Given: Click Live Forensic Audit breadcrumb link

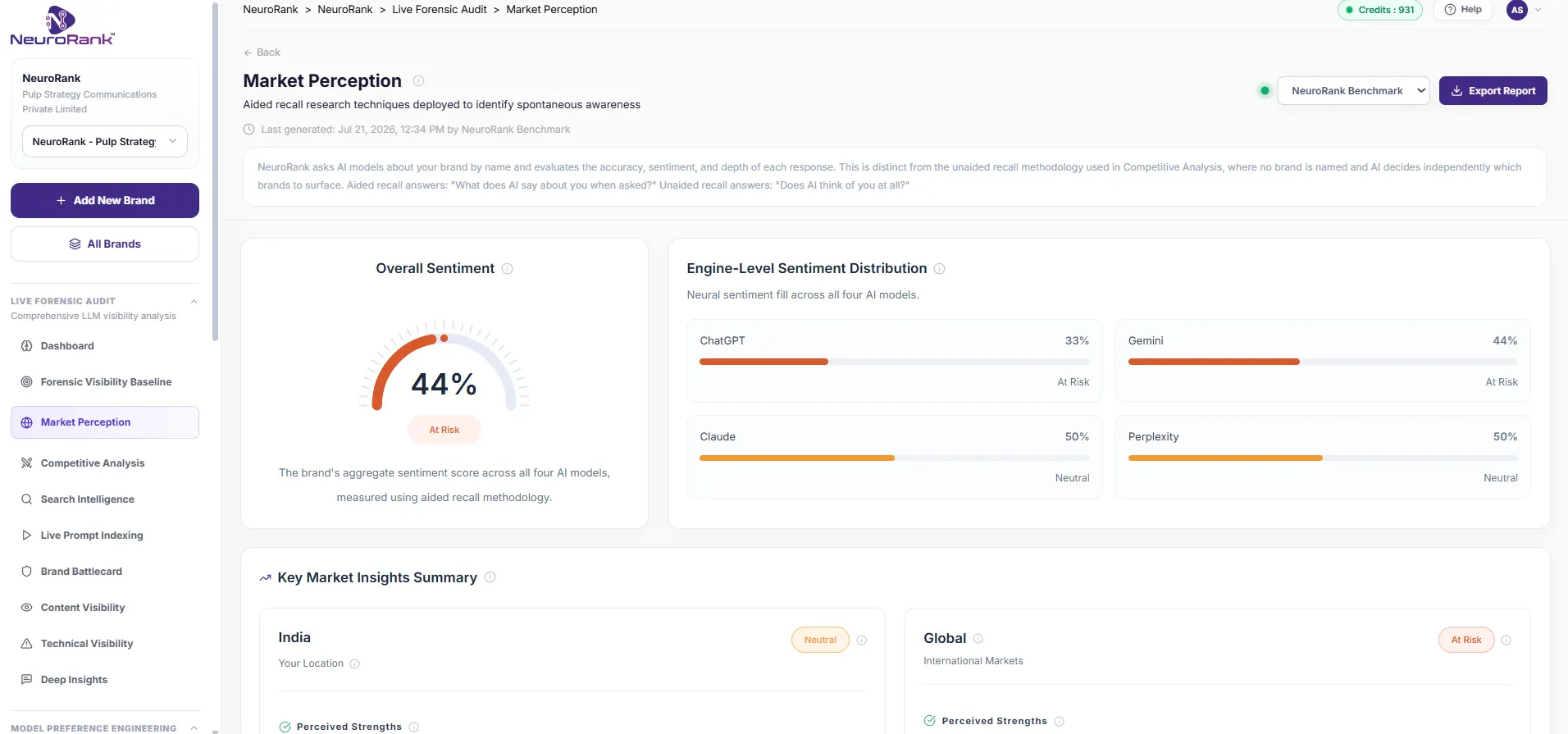Looking at the screenshot, I should pyautogui.click(x=439, y=10).
